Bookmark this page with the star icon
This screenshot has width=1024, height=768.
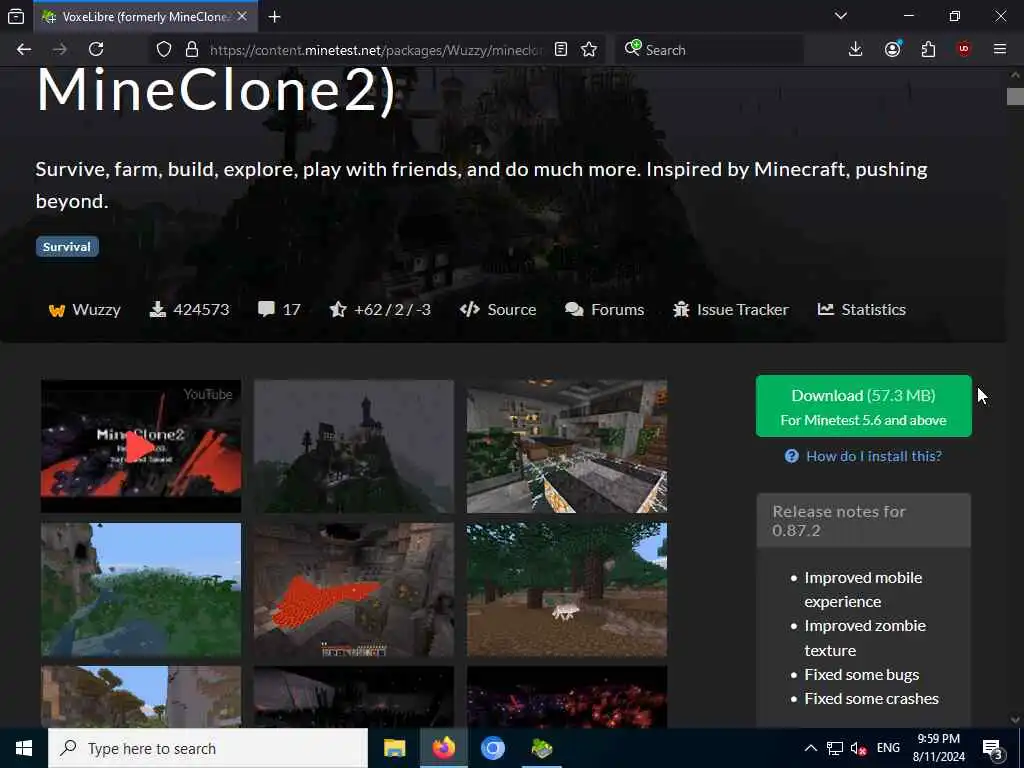[x=589, y=50]
